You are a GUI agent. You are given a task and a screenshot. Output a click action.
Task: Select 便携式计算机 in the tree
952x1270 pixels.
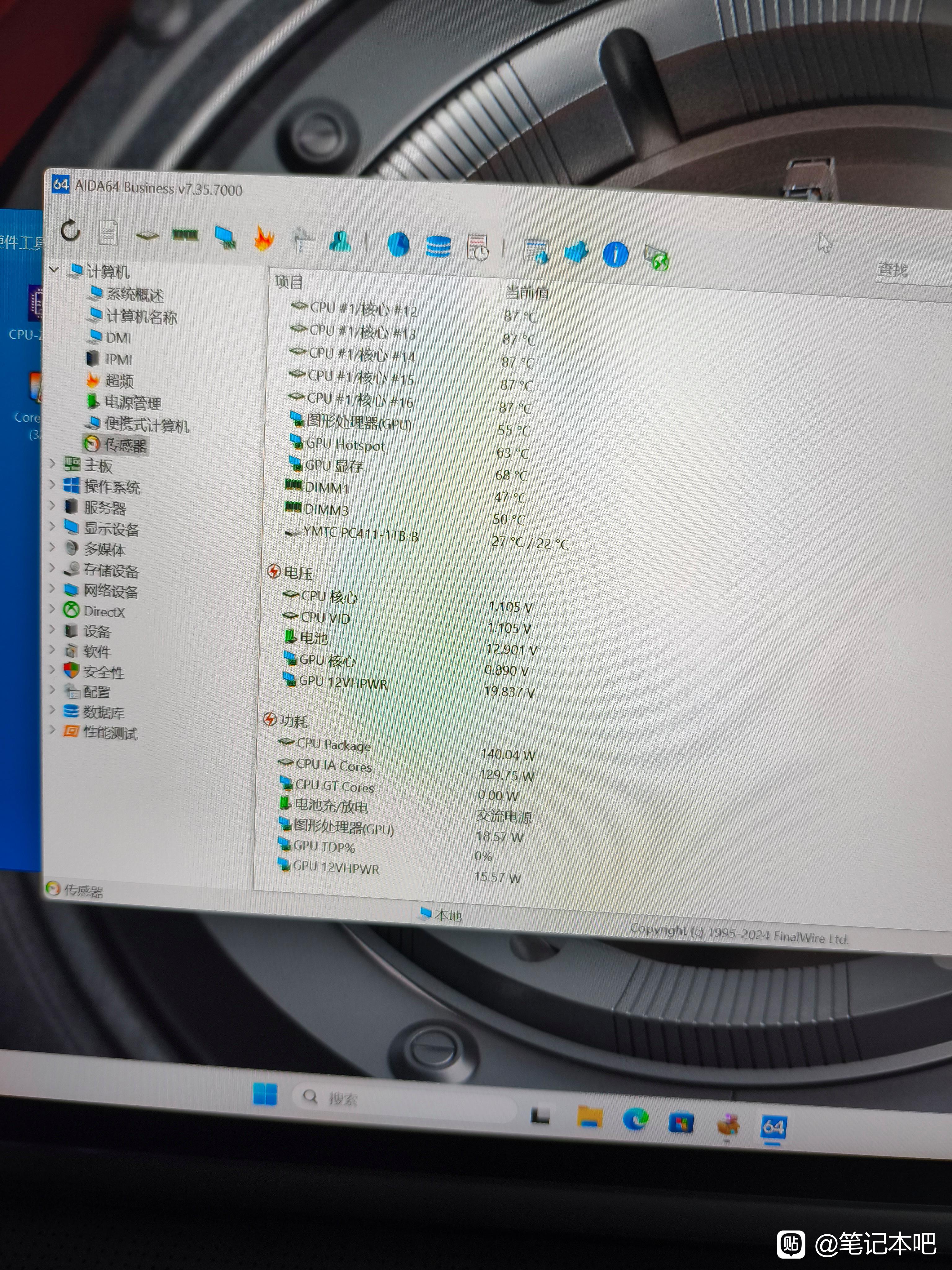(137, 424)
